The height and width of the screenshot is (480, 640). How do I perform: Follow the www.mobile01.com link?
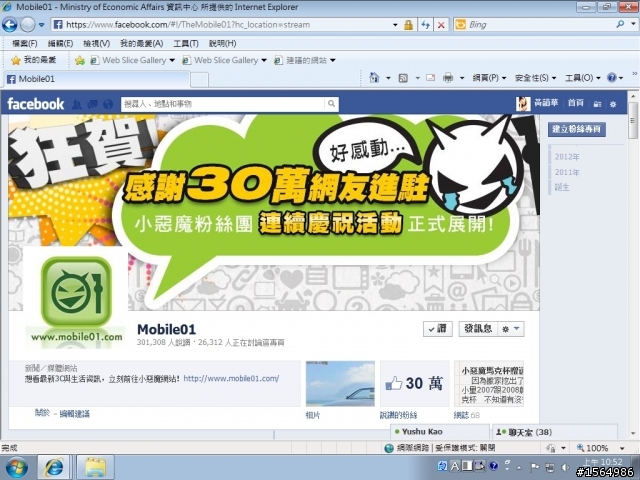click(x=231, y=378)
